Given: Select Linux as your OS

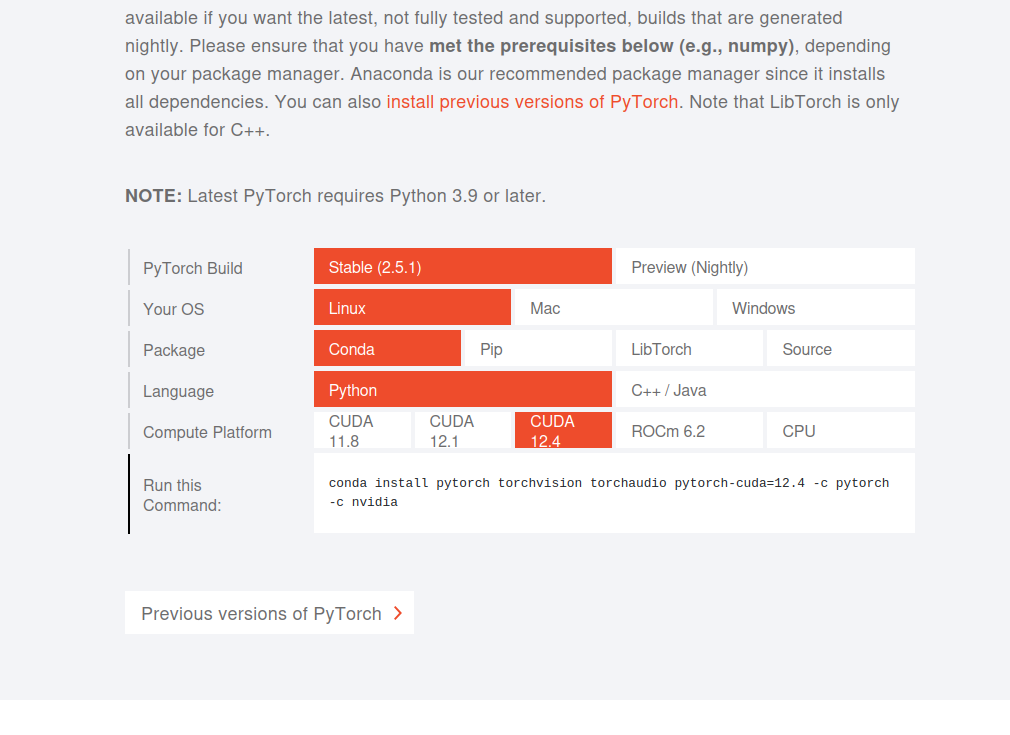Looking at the screenshot, I should point(412,307).
